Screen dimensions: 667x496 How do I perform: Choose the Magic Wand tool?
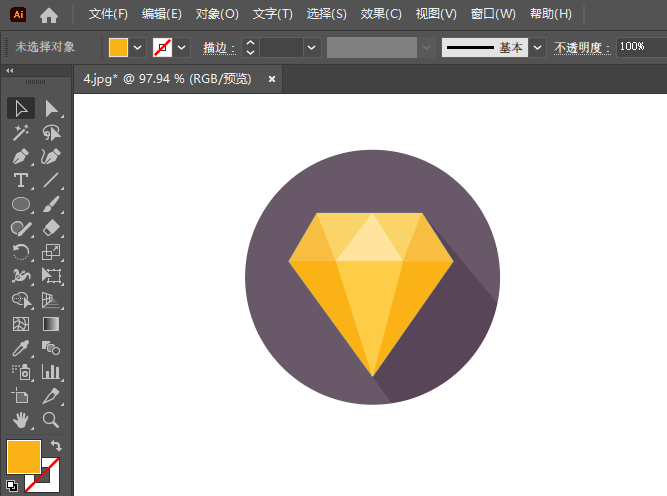click(21, 133)
